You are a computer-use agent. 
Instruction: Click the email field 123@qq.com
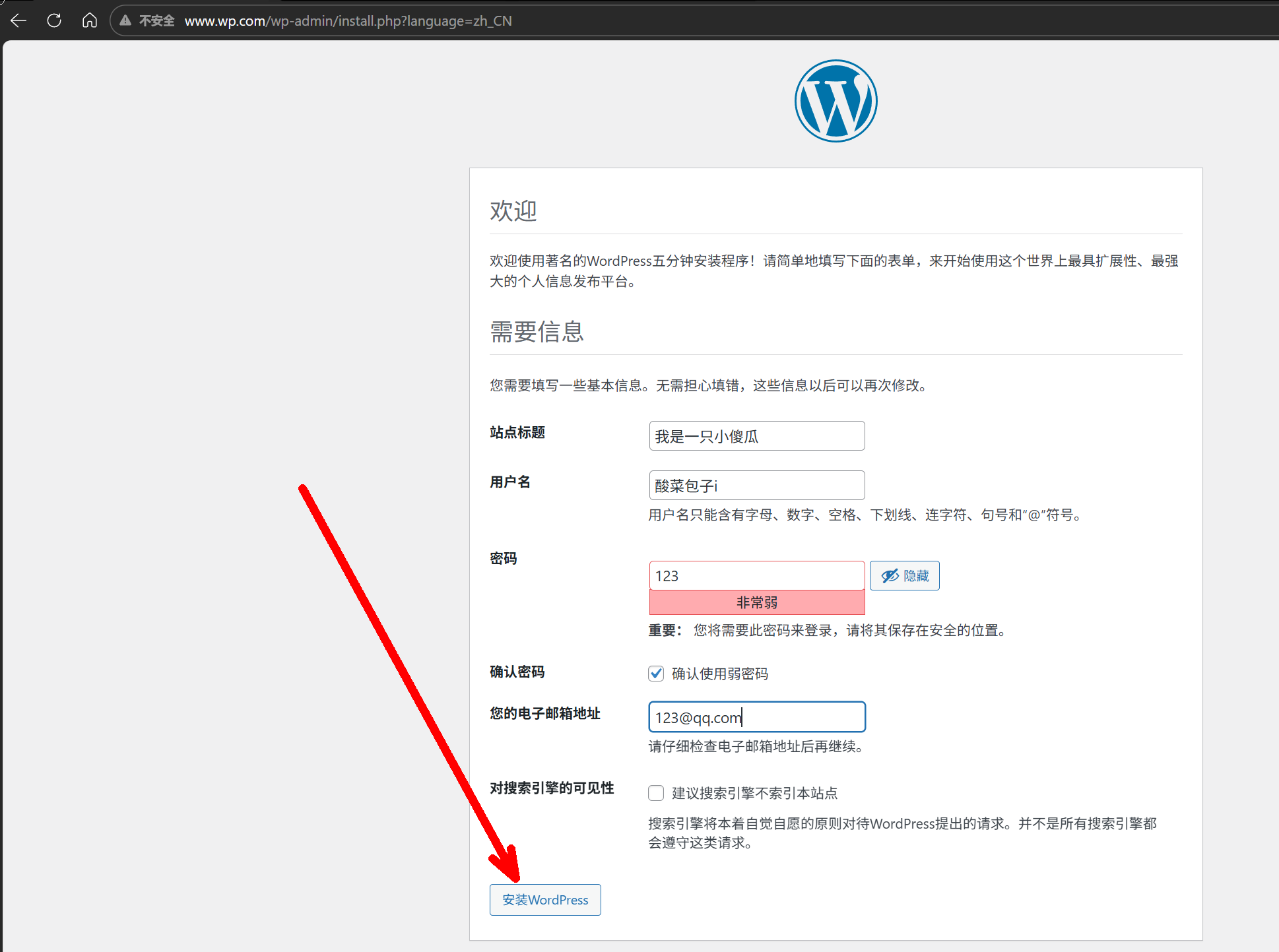click(x=756, y=717)
